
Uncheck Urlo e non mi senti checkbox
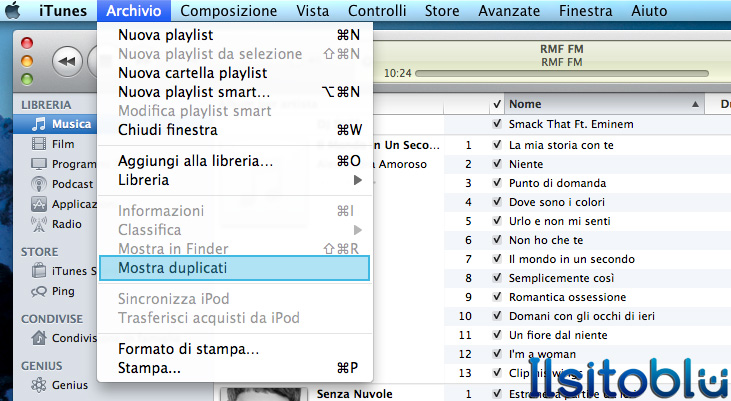[497, 221]
